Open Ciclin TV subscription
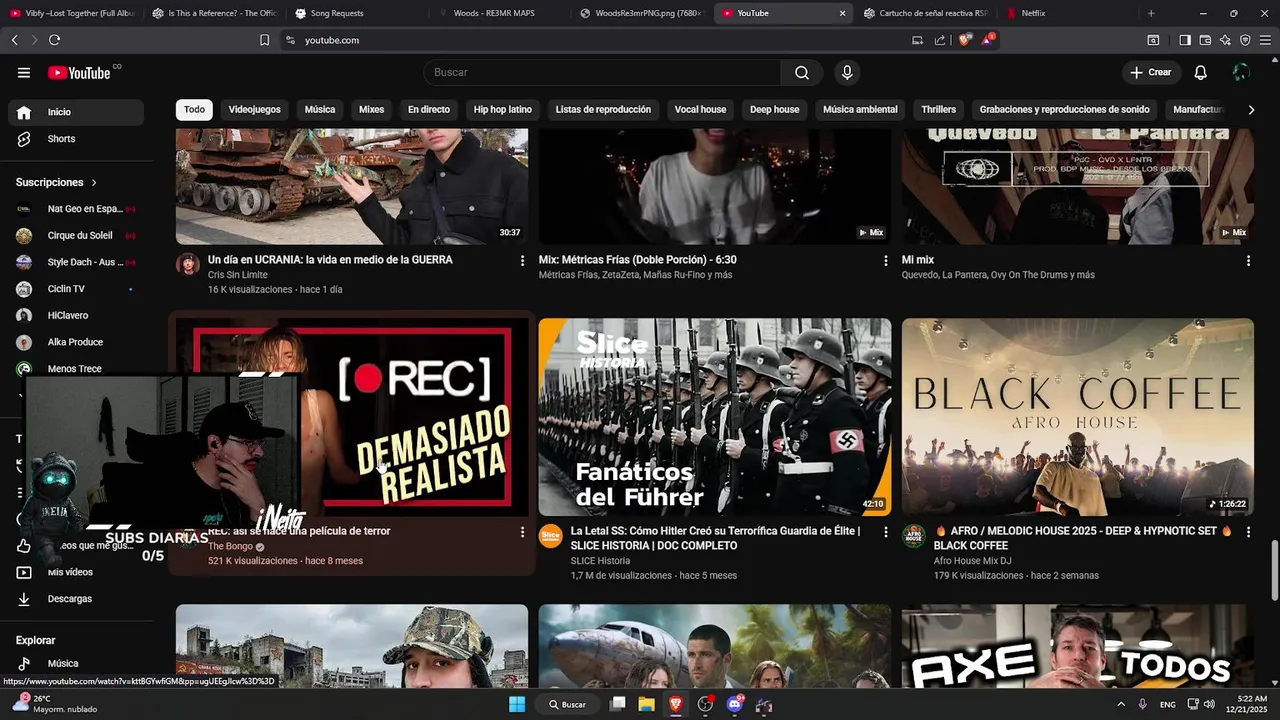The width and height of the screenshot is (1280, 720). click(76, 289)
